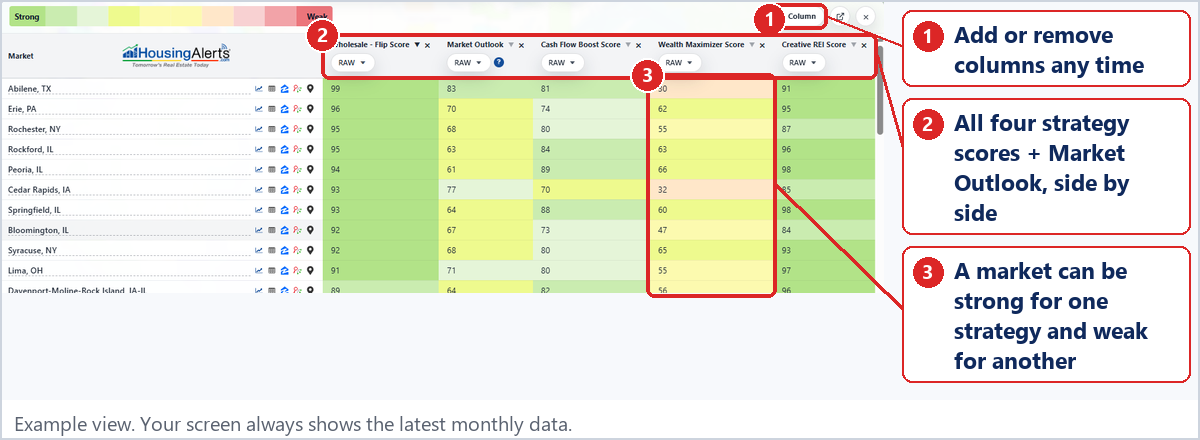Toggle the sort arrow on Creative REI Score
The width and height of the screenshot is (1200, 440).
[853, 45]
